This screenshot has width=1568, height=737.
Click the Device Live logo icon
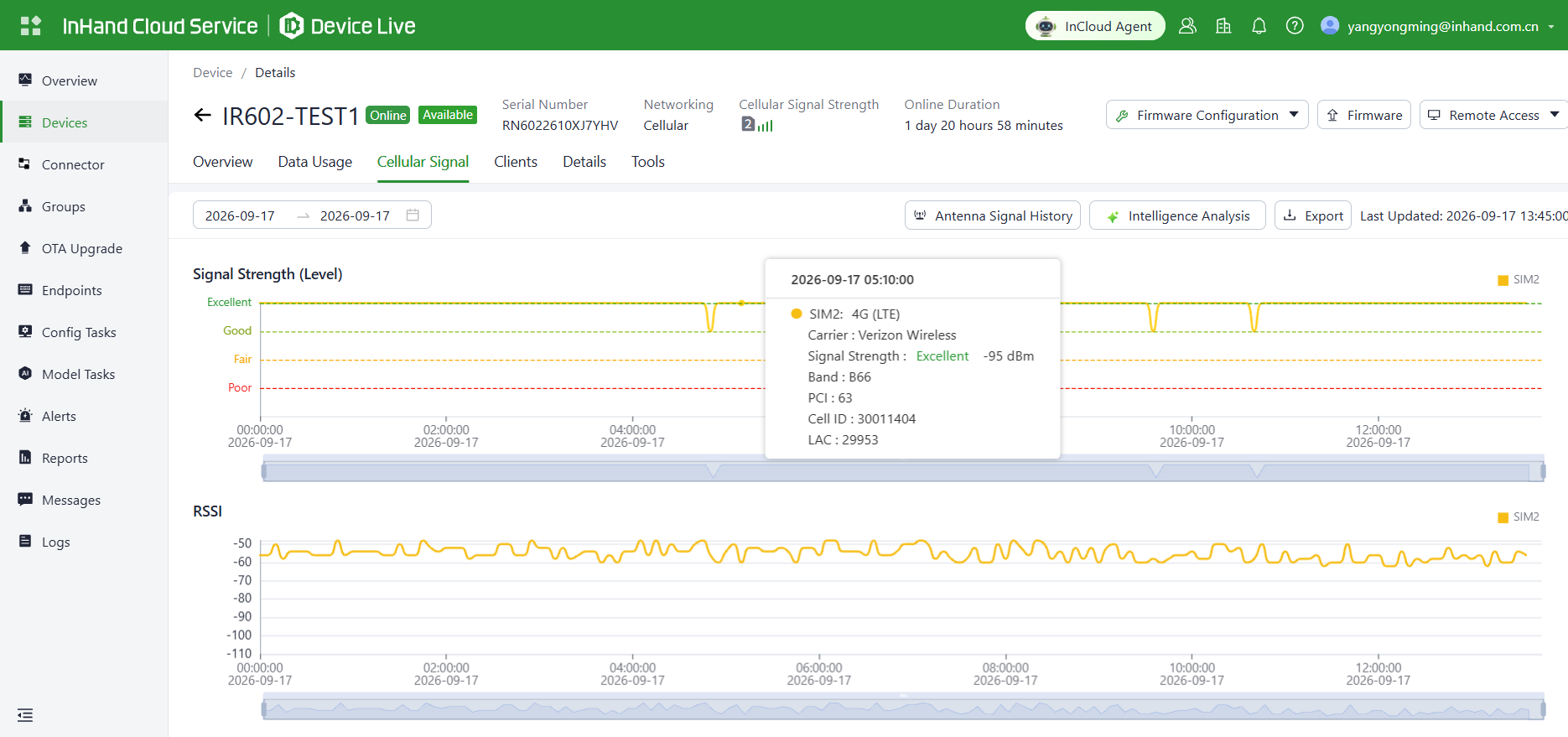(291, 26)
